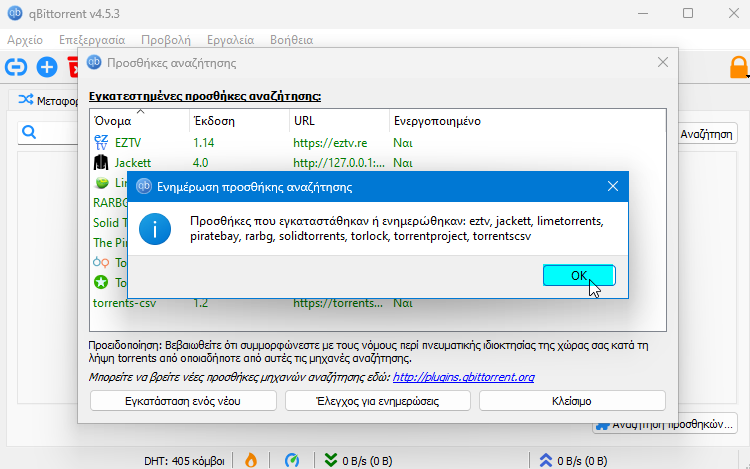Click the qBittorrent icon in the update dialog title bar
750x469 pixels.
(143, 186)
